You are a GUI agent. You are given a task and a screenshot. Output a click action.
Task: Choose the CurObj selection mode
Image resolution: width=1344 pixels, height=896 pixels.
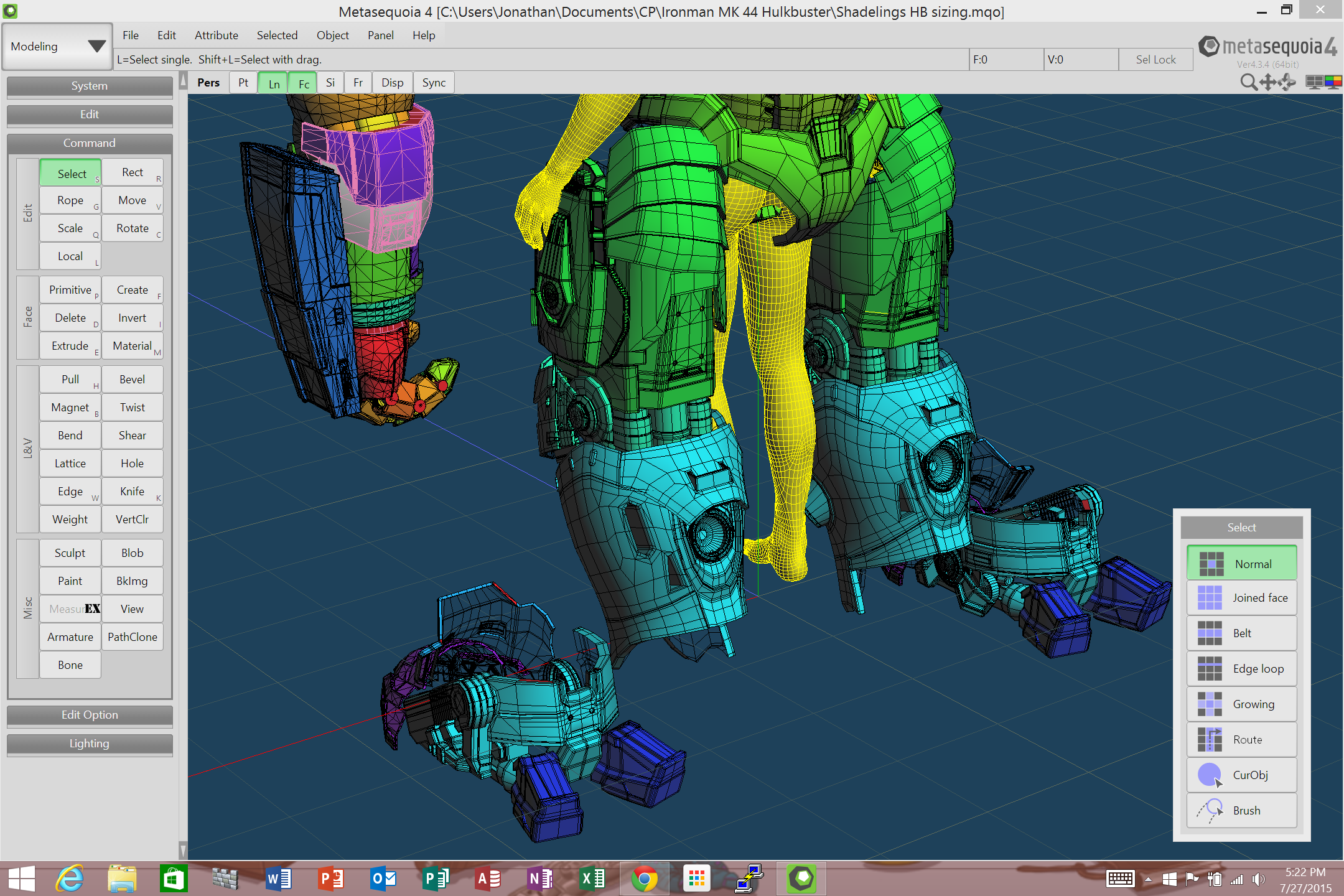(x=1242, y=775)
